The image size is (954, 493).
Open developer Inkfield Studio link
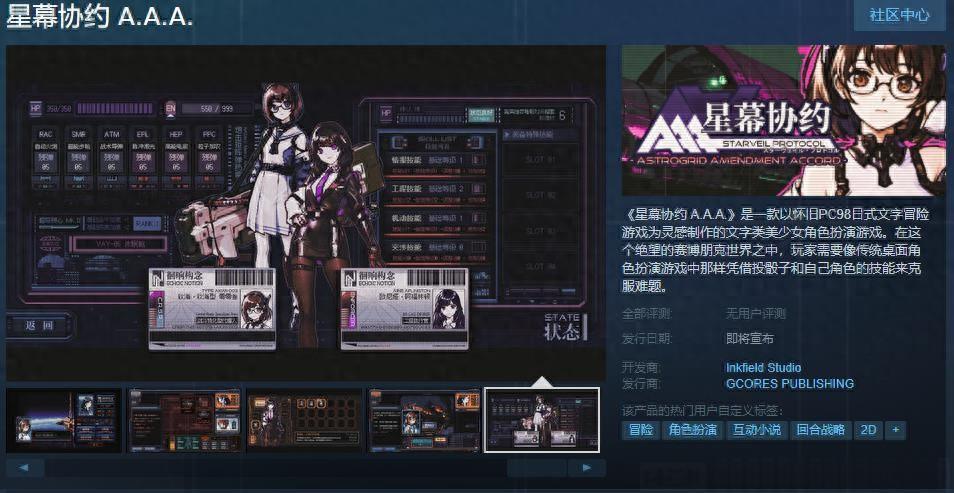763,367
